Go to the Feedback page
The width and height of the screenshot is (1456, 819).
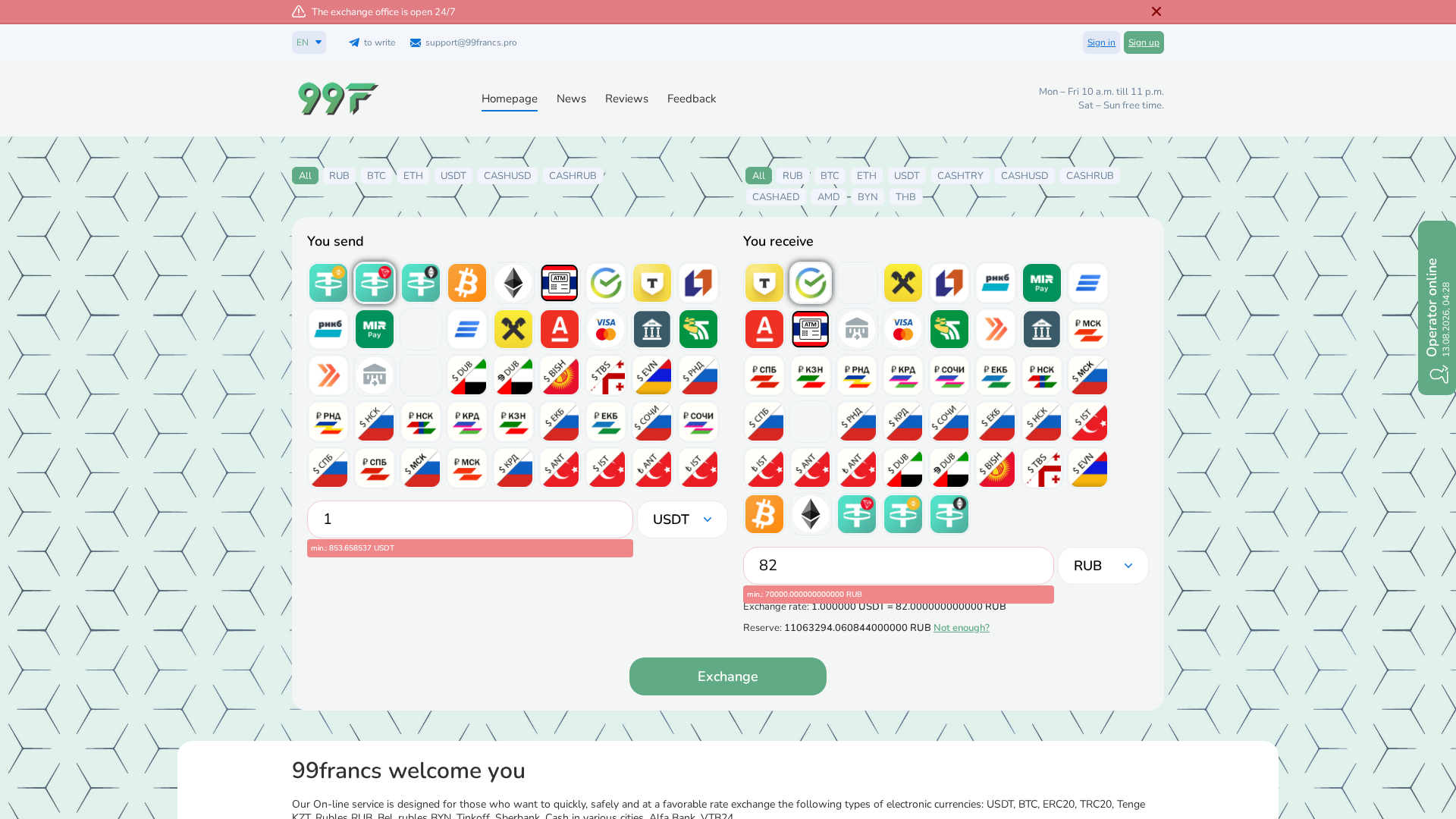692,99
